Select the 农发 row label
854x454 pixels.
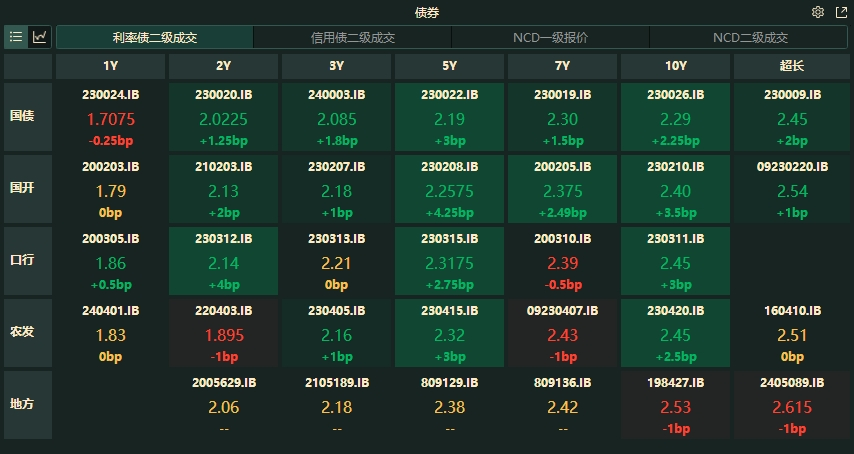pos(28,333)
